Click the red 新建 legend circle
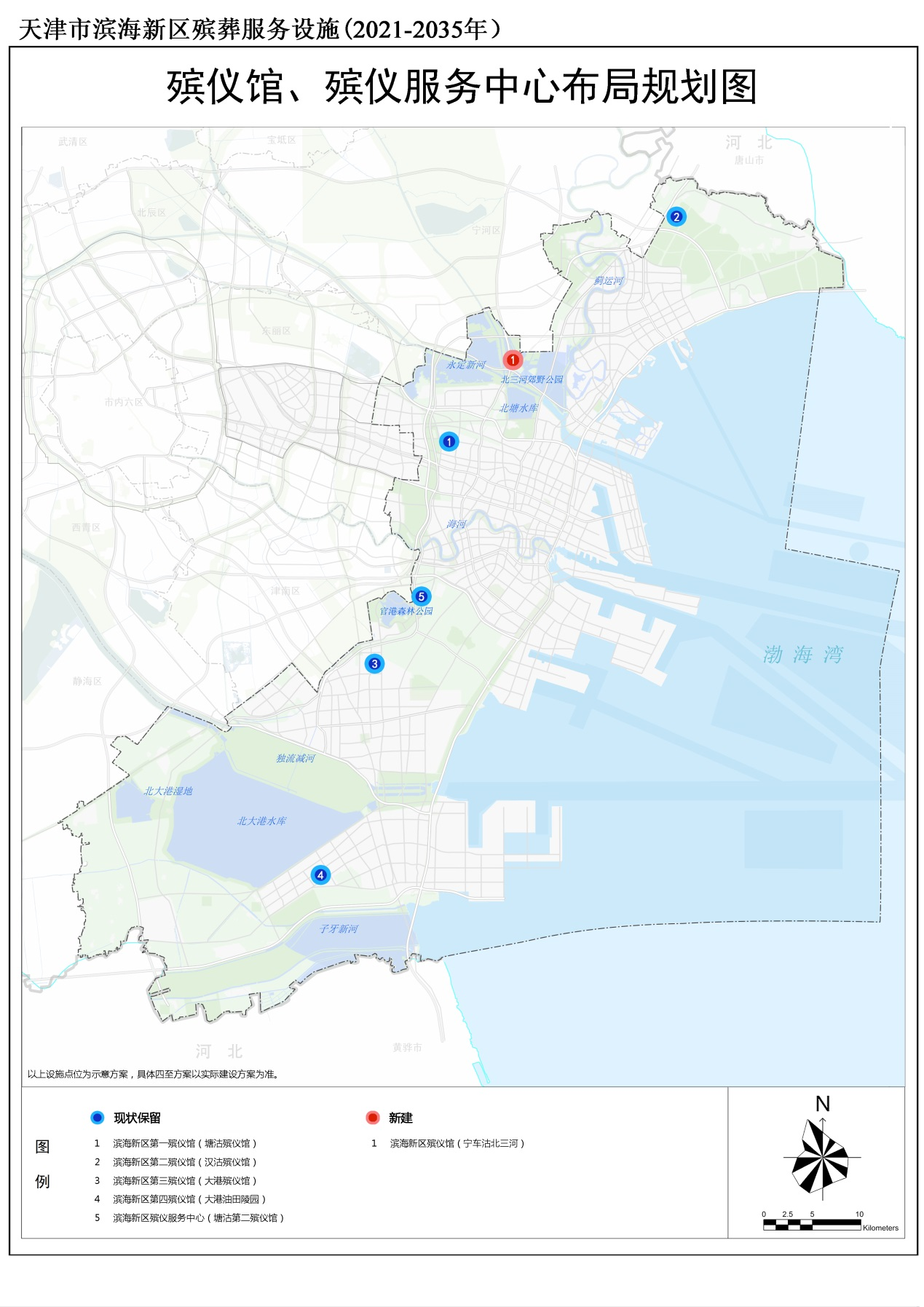The width and height of the screenshot is (924, 1307). click(373, 1118)
